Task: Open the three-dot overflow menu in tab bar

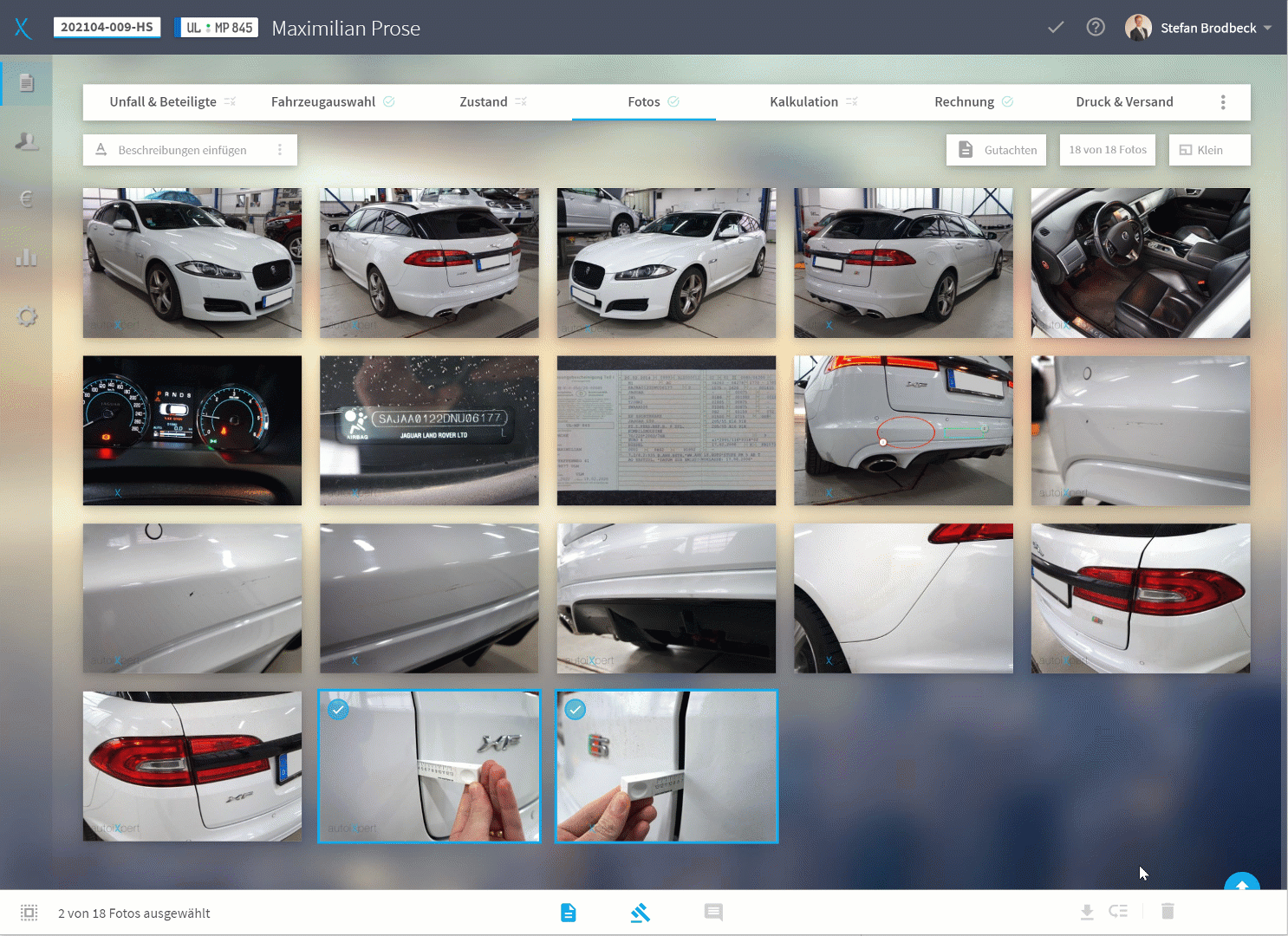Action: tap(1223, 102)
